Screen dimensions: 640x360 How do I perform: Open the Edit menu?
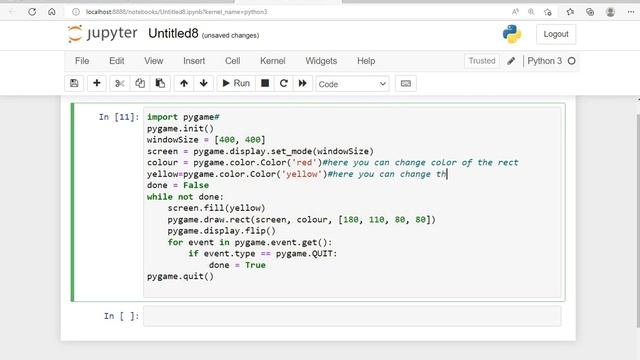point(117,61)
